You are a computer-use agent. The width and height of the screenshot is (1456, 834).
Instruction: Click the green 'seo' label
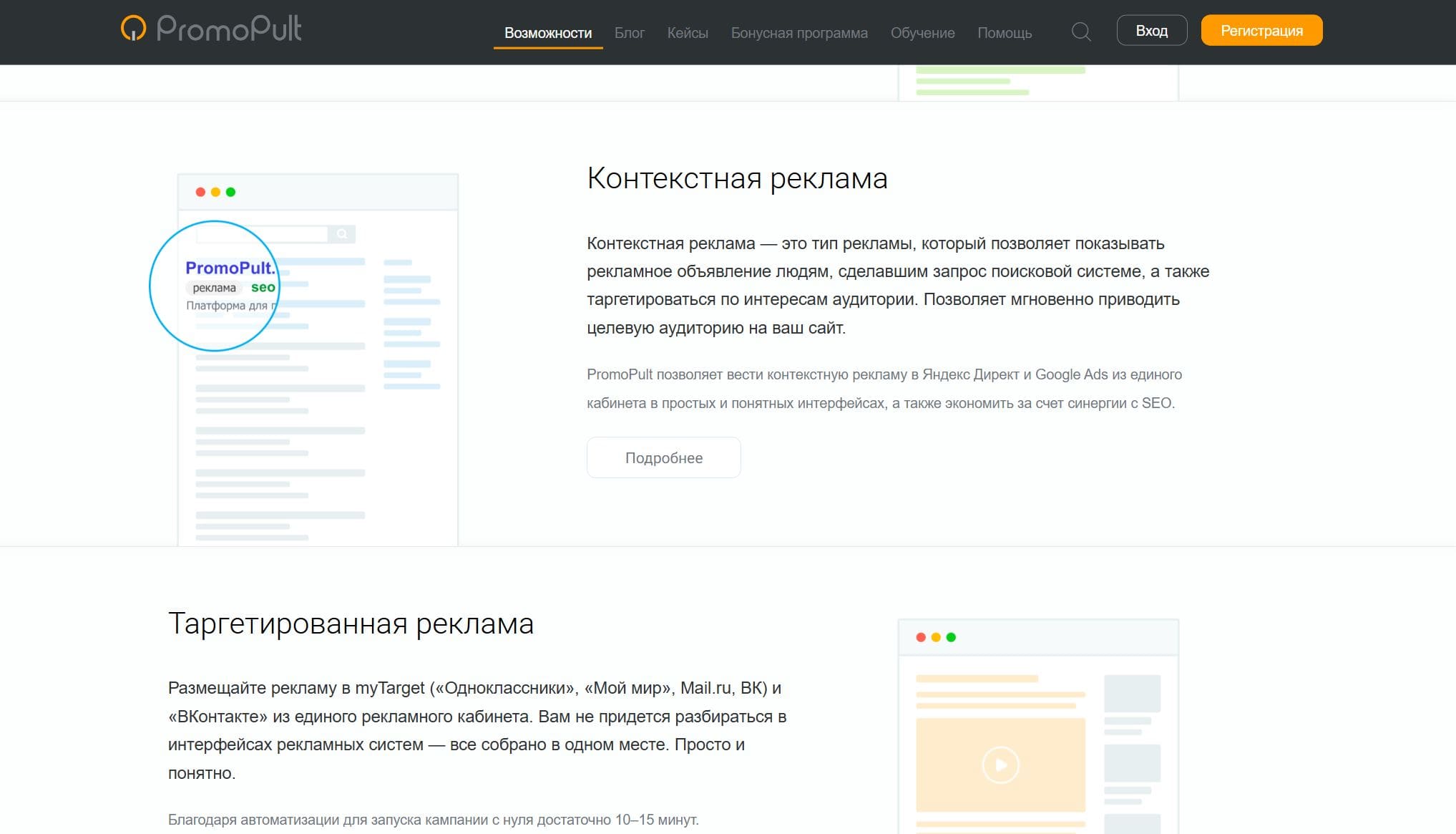(263, 287)
